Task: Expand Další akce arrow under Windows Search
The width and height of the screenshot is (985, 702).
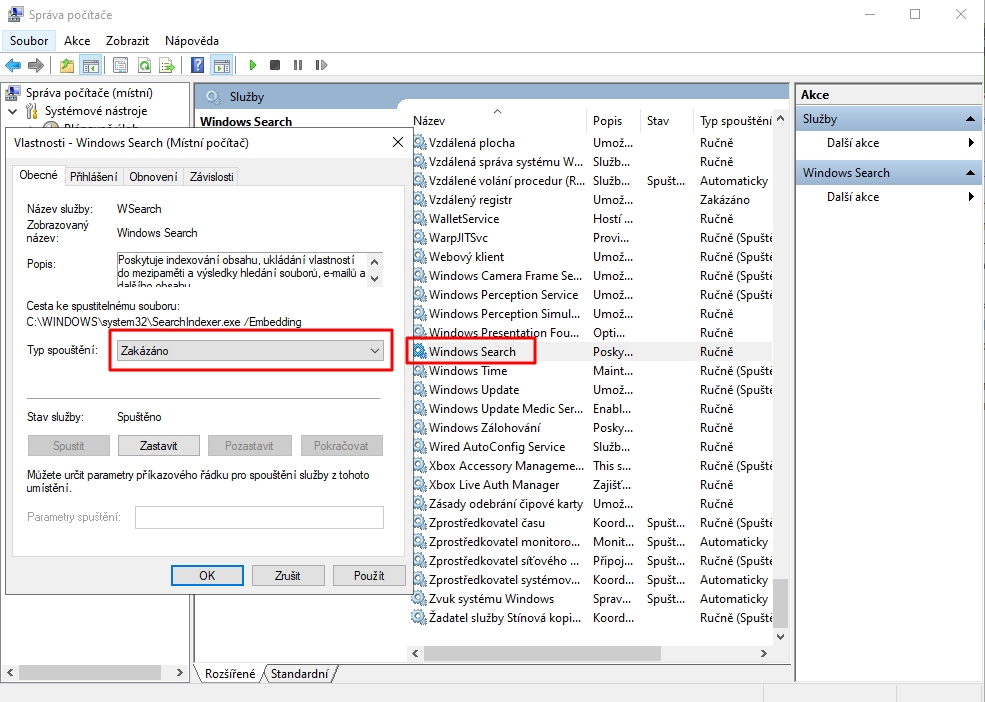Action: pos(971,197)
